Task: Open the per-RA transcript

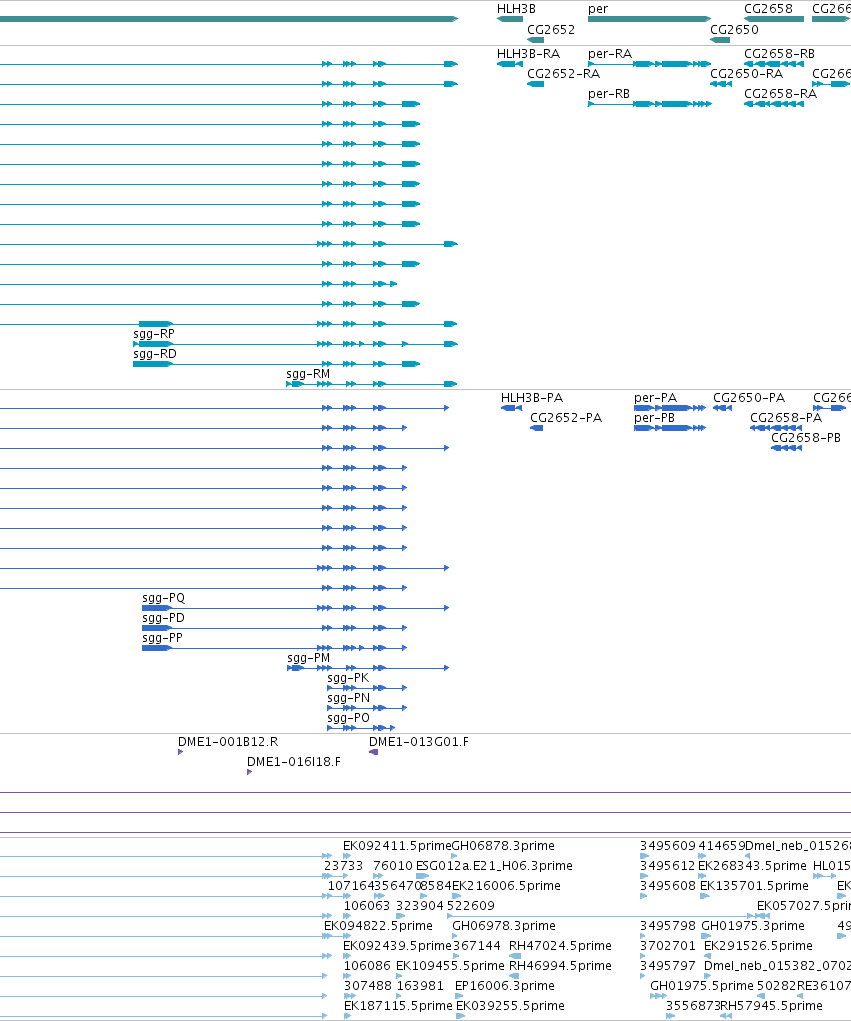Action: (x=649, y=64)
